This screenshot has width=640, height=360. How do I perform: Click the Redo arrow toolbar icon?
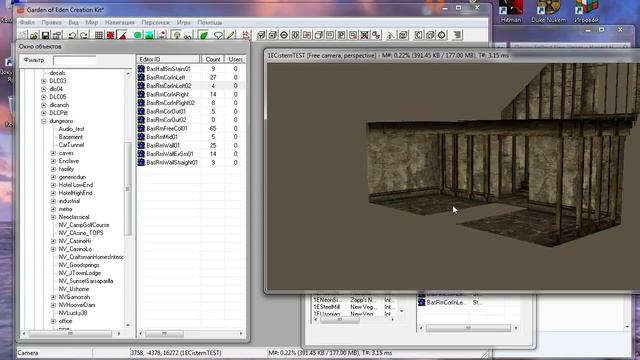click(84, 35)
